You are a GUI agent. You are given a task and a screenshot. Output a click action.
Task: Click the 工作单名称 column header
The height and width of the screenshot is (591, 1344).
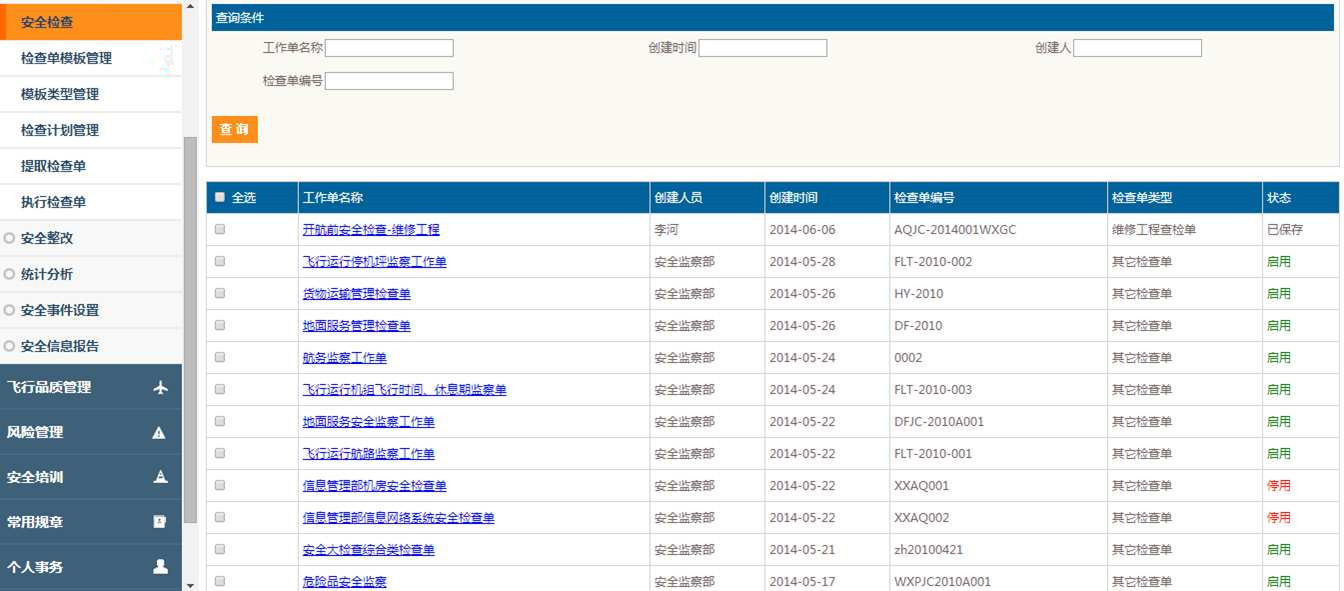[474, 198]
